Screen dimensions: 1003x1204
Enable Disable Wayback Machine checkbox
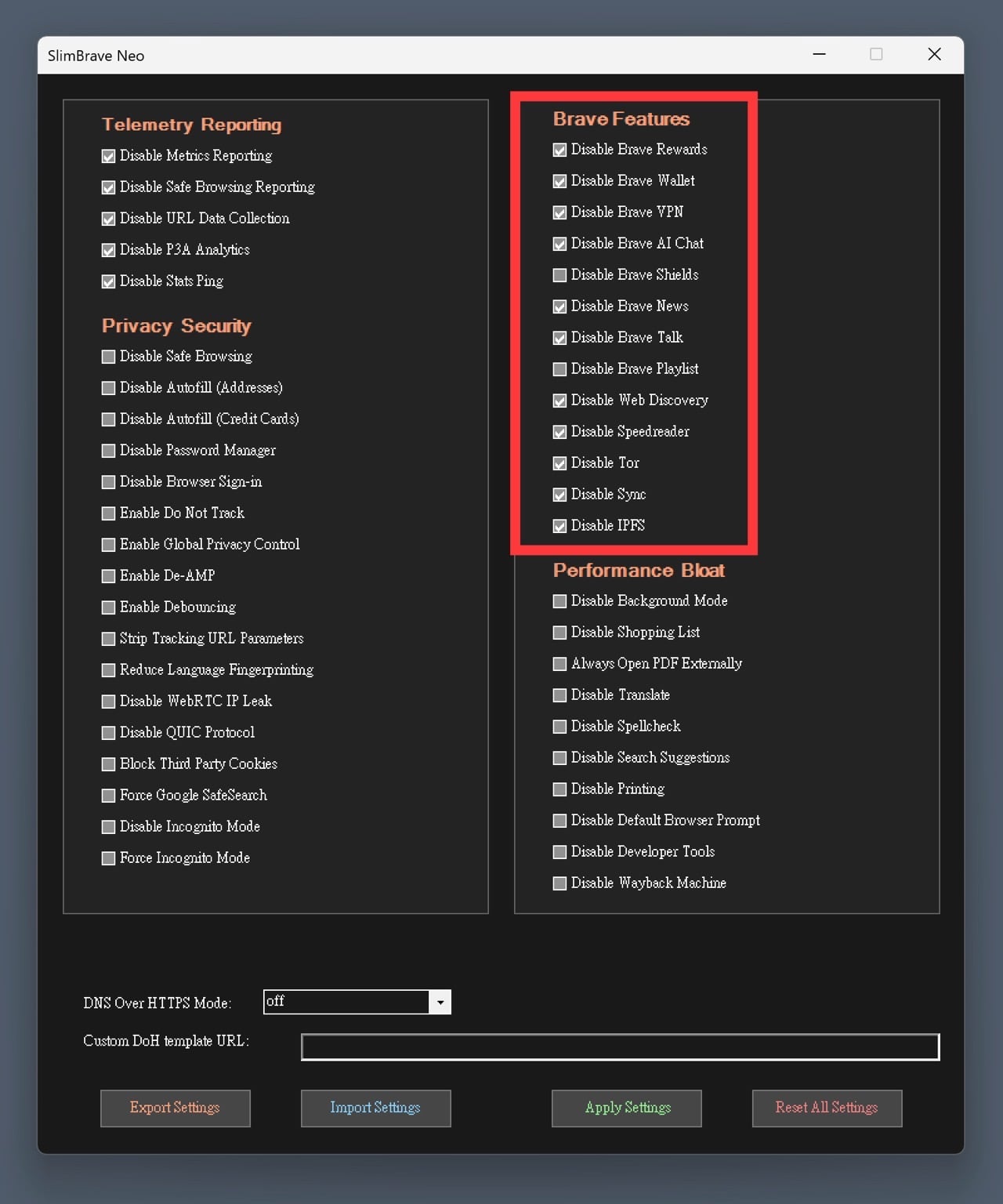point(559,883)
